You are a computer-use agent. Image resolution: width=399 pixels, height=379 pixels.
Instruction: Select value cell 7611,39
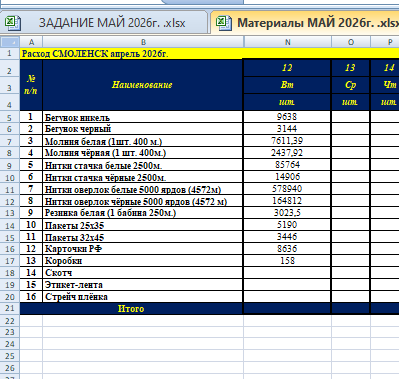point(287,141)
